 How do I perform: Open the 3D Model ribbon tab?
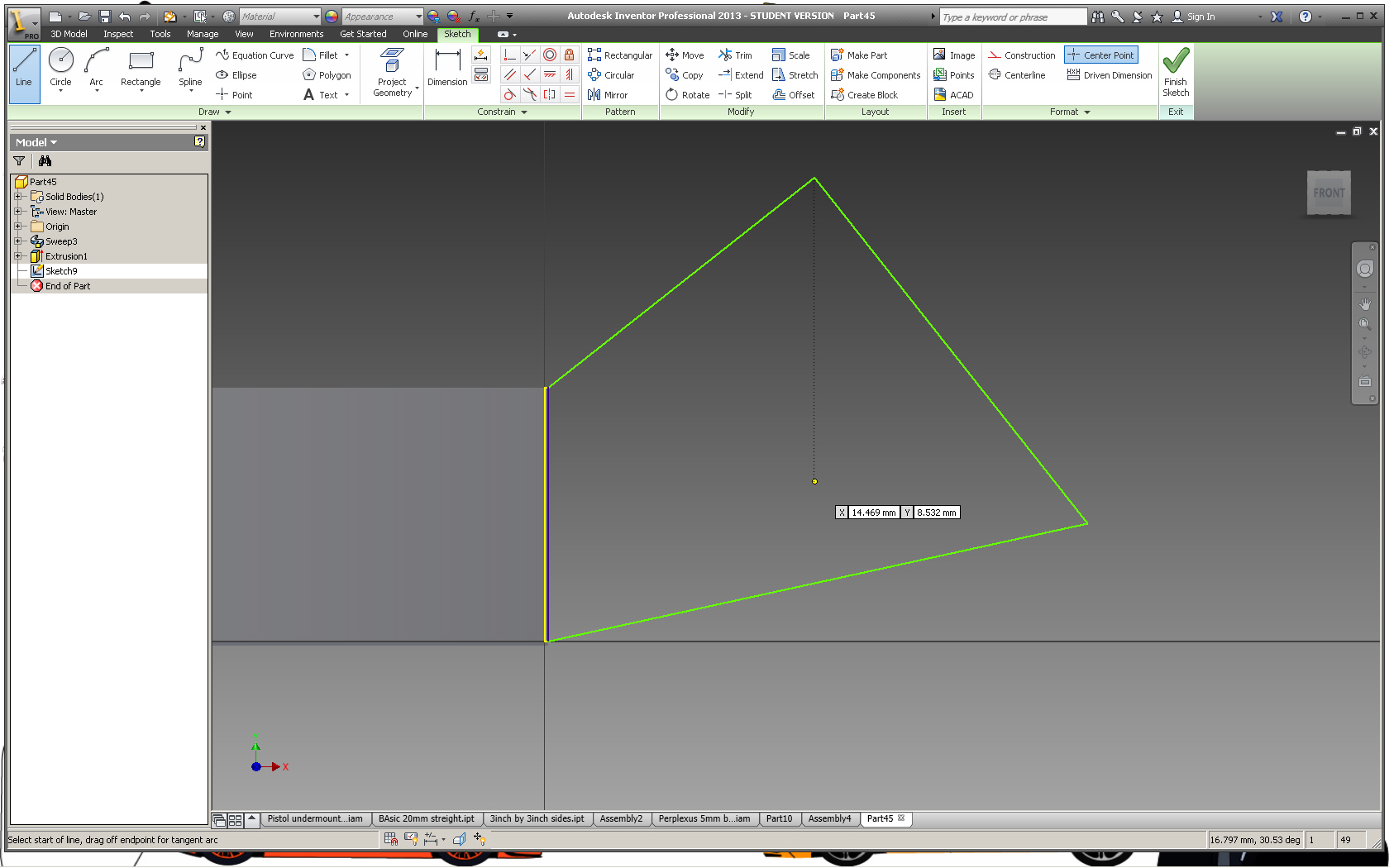[69, 34]
